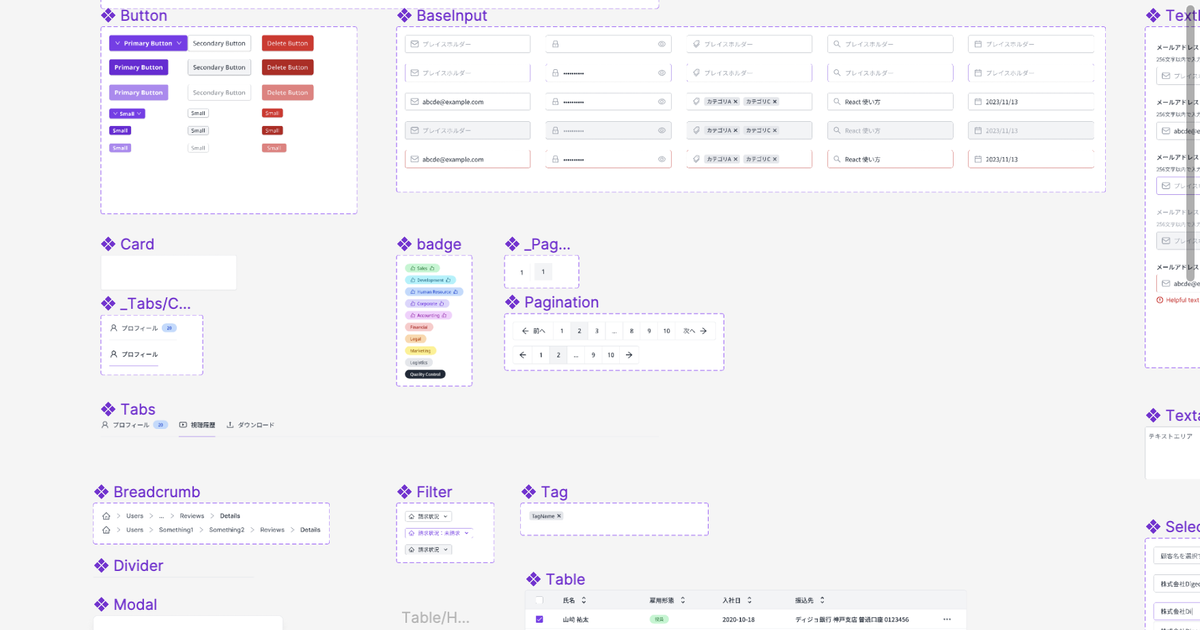Toggle eye icon in the red-bordered password field
Image resolution: width=1200 pixels, height=630 pixels.
coord(662,159)
